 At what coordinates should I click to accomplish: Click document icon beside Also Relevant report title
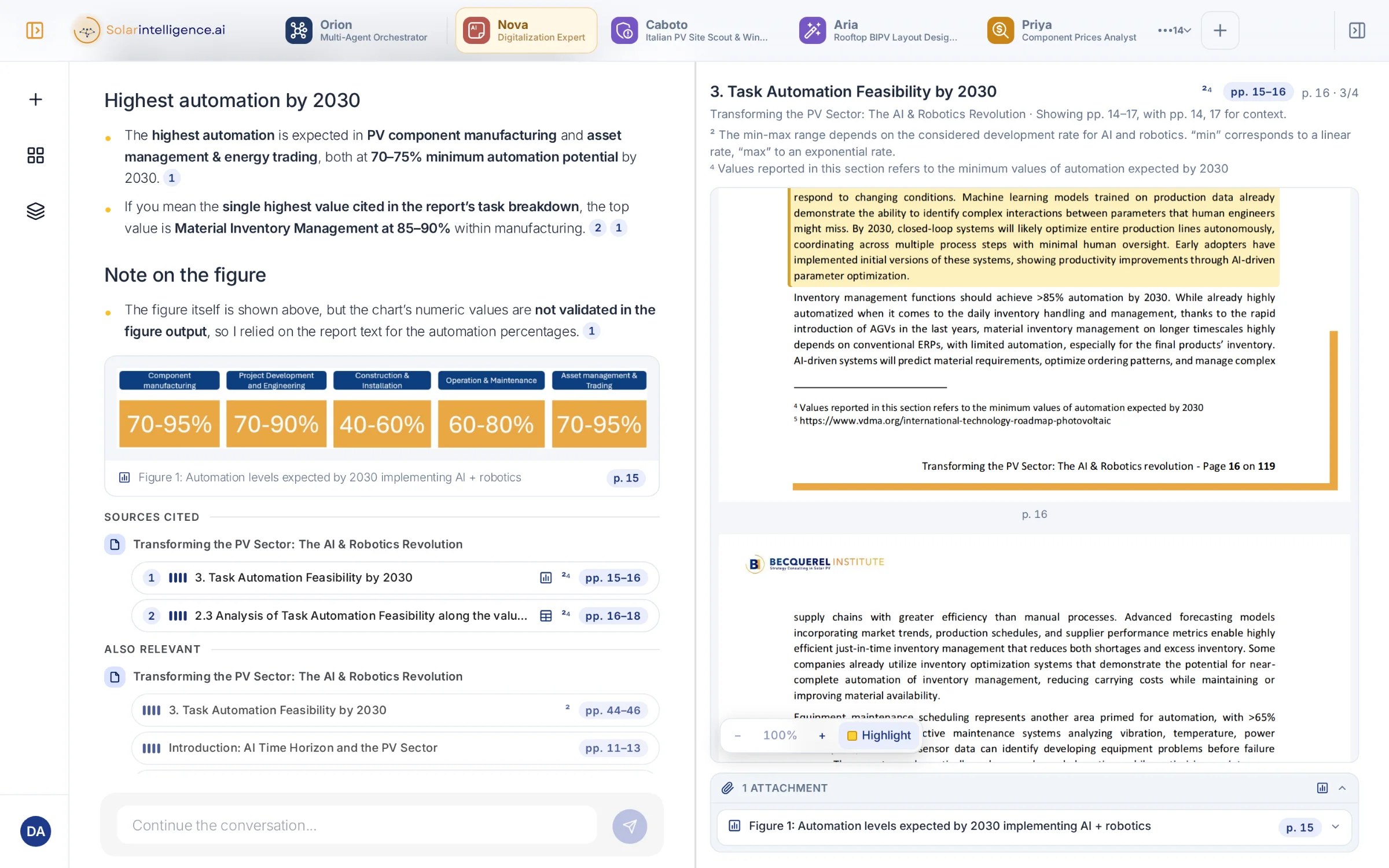(115, 676)
